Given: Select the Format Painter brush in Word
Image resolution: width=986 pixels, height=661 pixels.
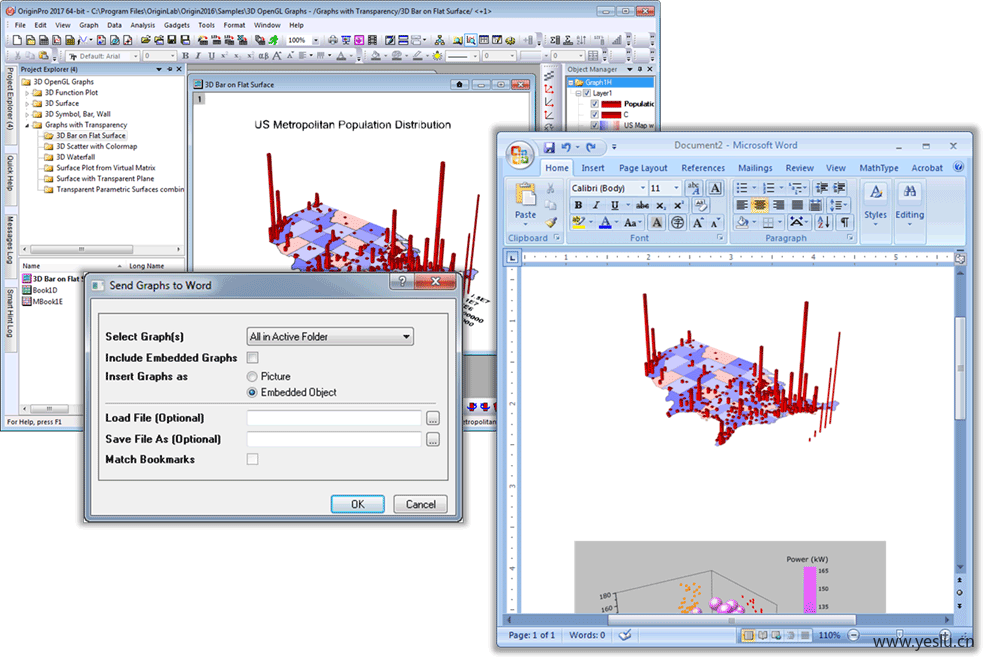Looking at the screenshot, I should (x=551, y=222).
